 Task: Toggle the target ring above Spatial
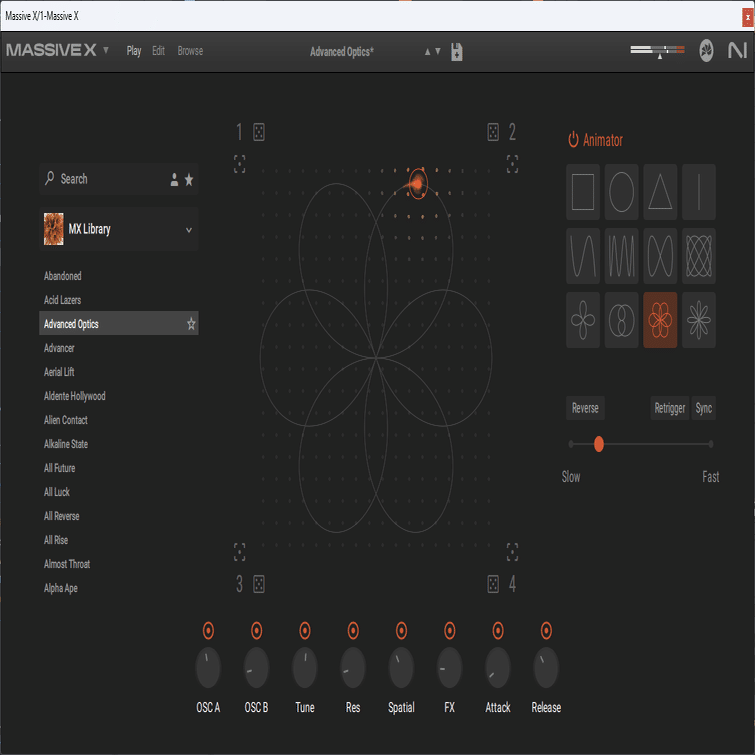(x=401, y=630)
